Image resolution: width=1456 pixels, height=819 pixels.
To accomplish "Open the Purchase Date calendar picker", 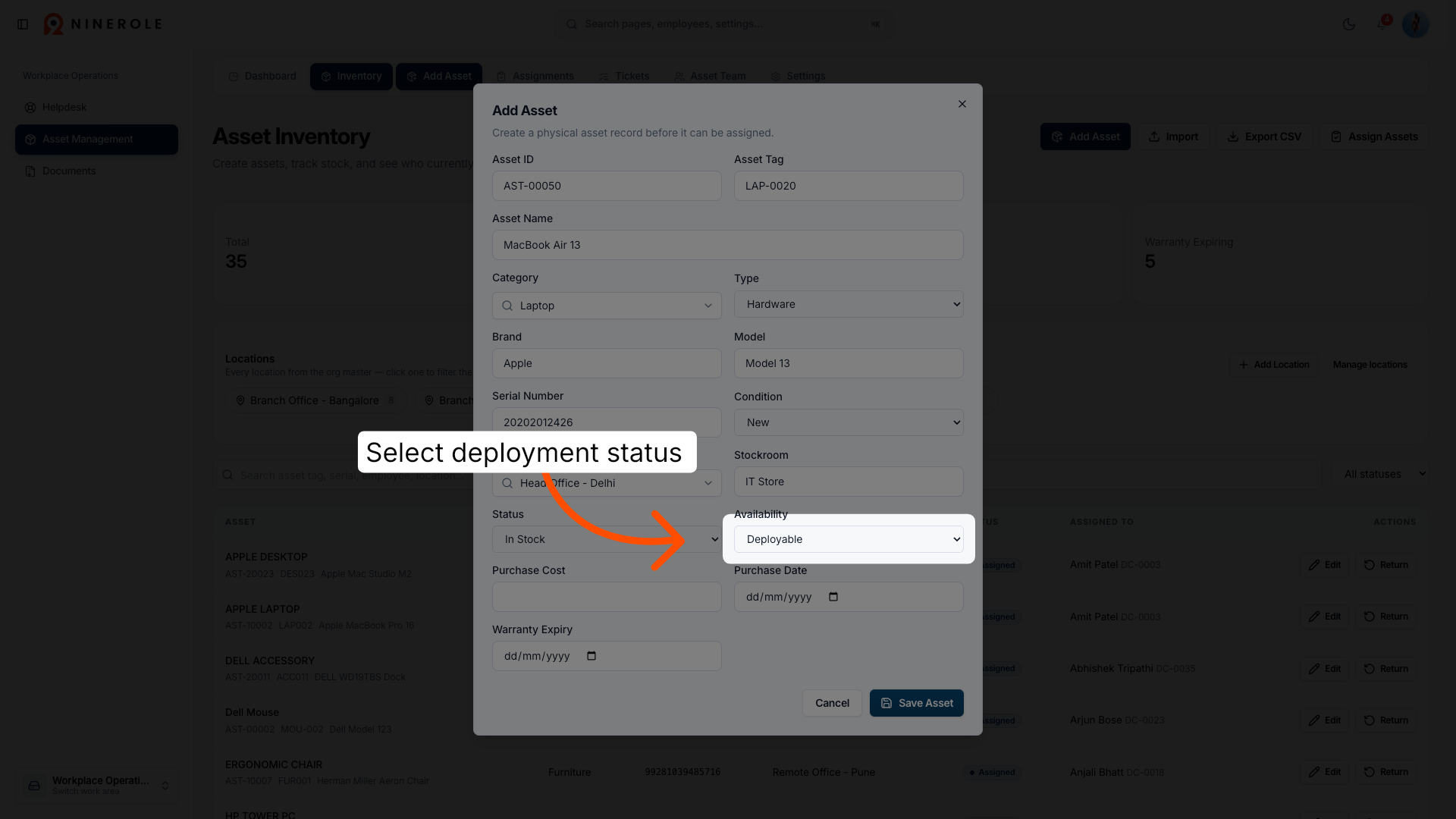I will pyautogui.click(x=833, y=597).
